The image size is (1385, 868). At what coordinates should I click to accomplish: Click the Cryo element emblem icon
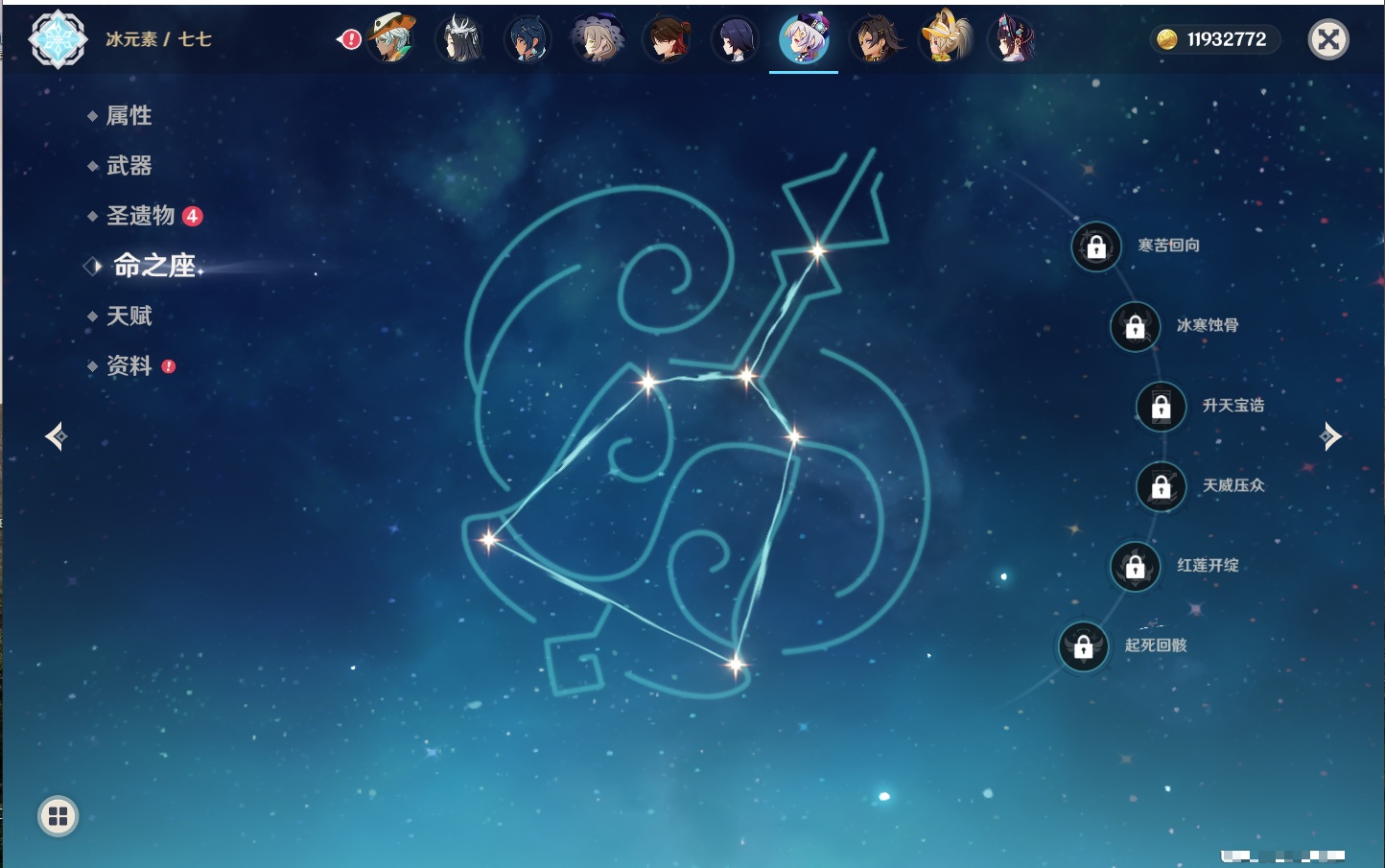click(58, 39)
